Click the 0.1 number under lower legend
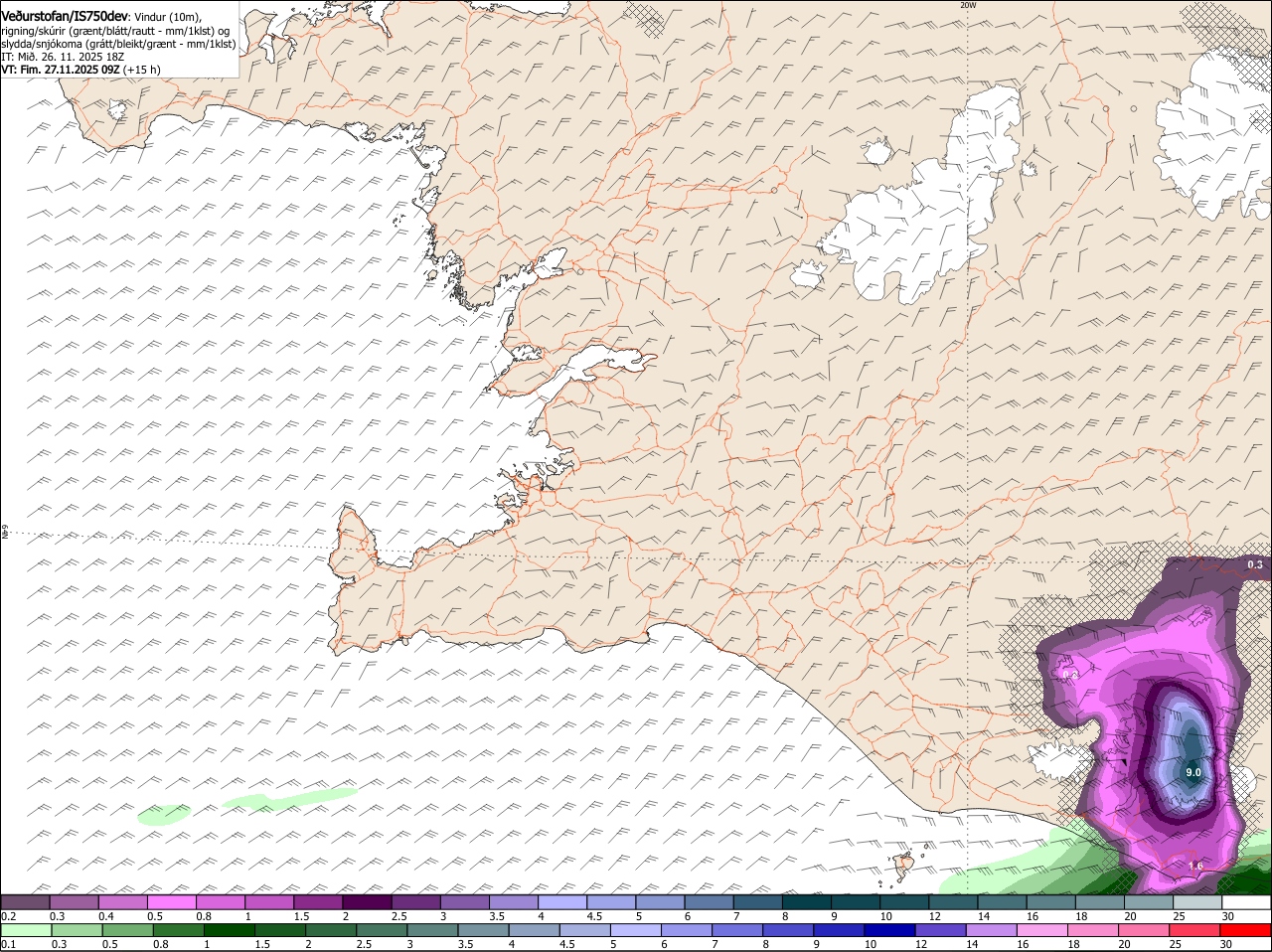The image size is (1272, 952). click(x=9, y=944)
